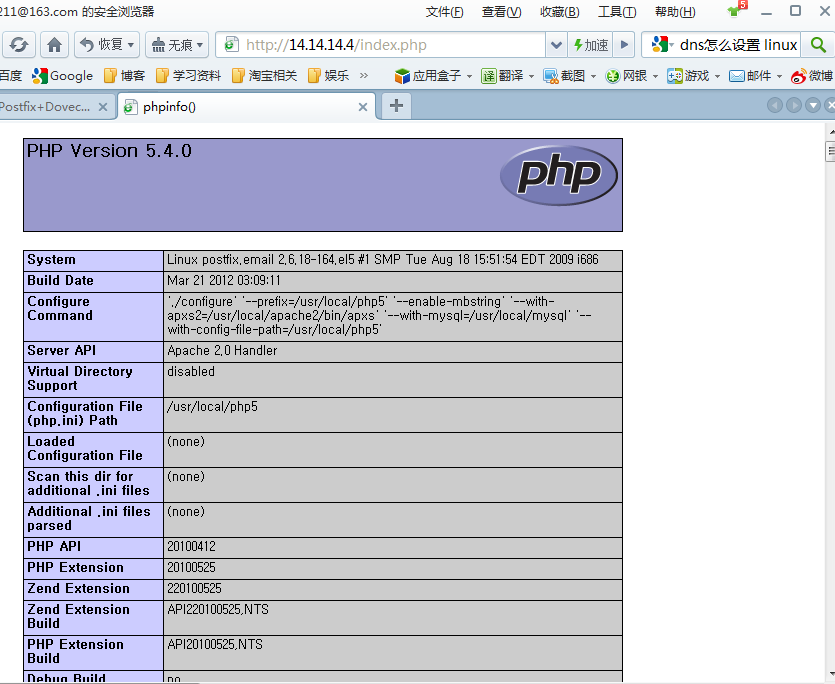
Task: Open the 博客 bookmark folder
Action: 124,76
